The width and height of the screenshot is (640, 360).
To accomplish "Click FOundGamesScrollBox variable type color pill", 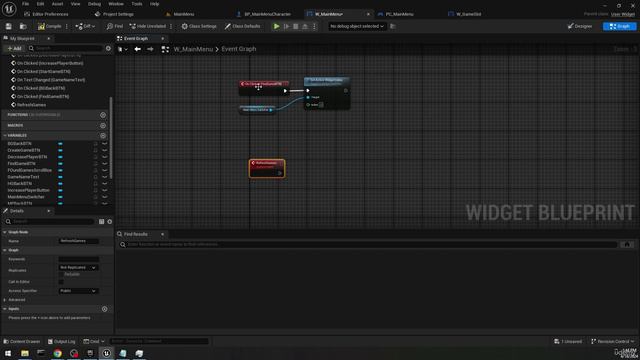I will coord(60,170).
